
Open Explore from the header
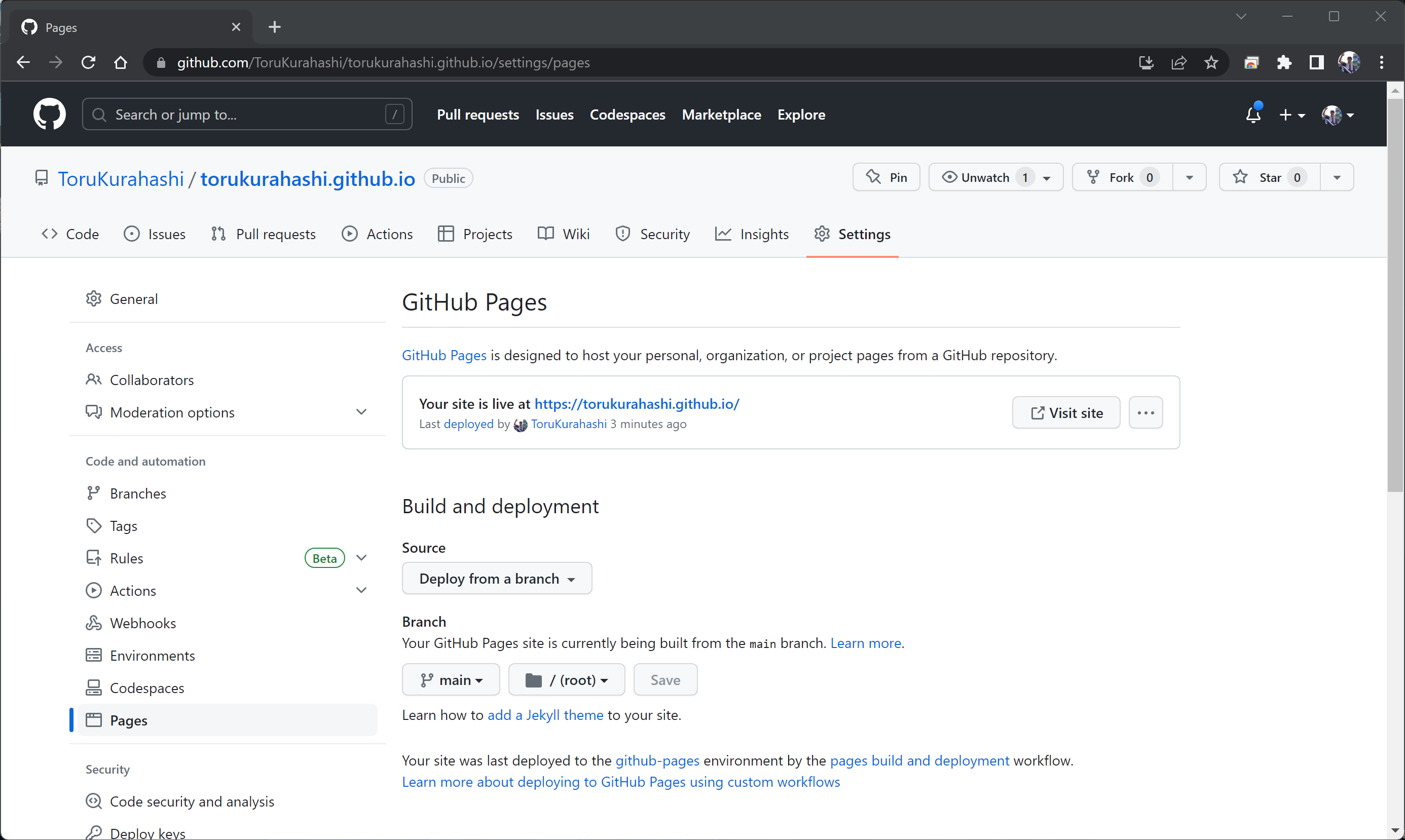[x=801, y=114]
